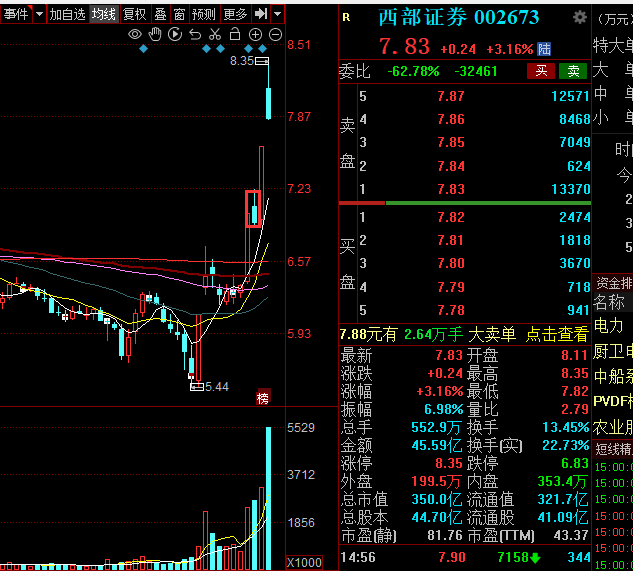
Task: Click the 14:56 tick trade row
Action: point(465,558)
